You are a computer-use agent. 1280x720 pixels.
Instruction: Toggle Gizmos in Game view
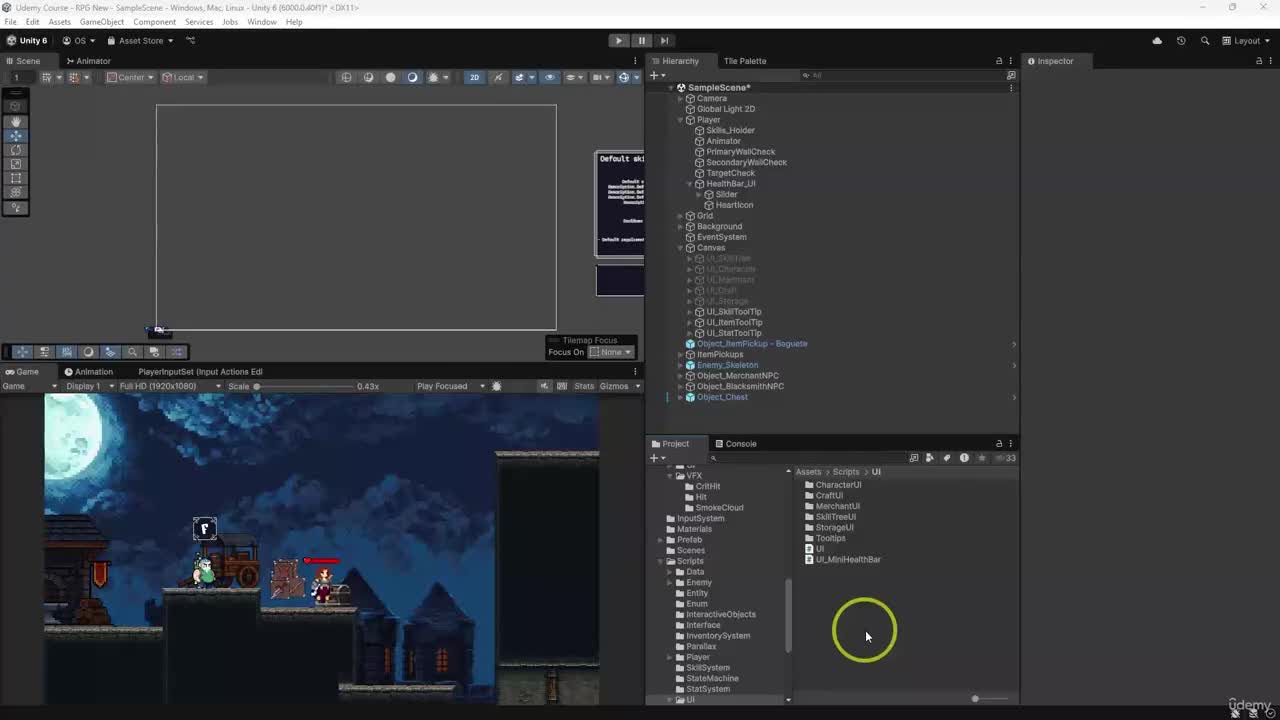(614, 386)
